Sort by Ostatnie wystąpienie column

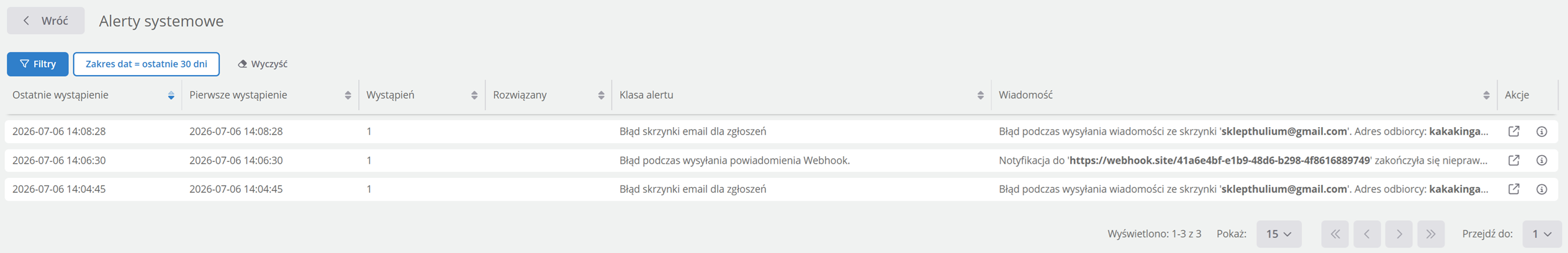pyautogui.click(x=171, y=95)
